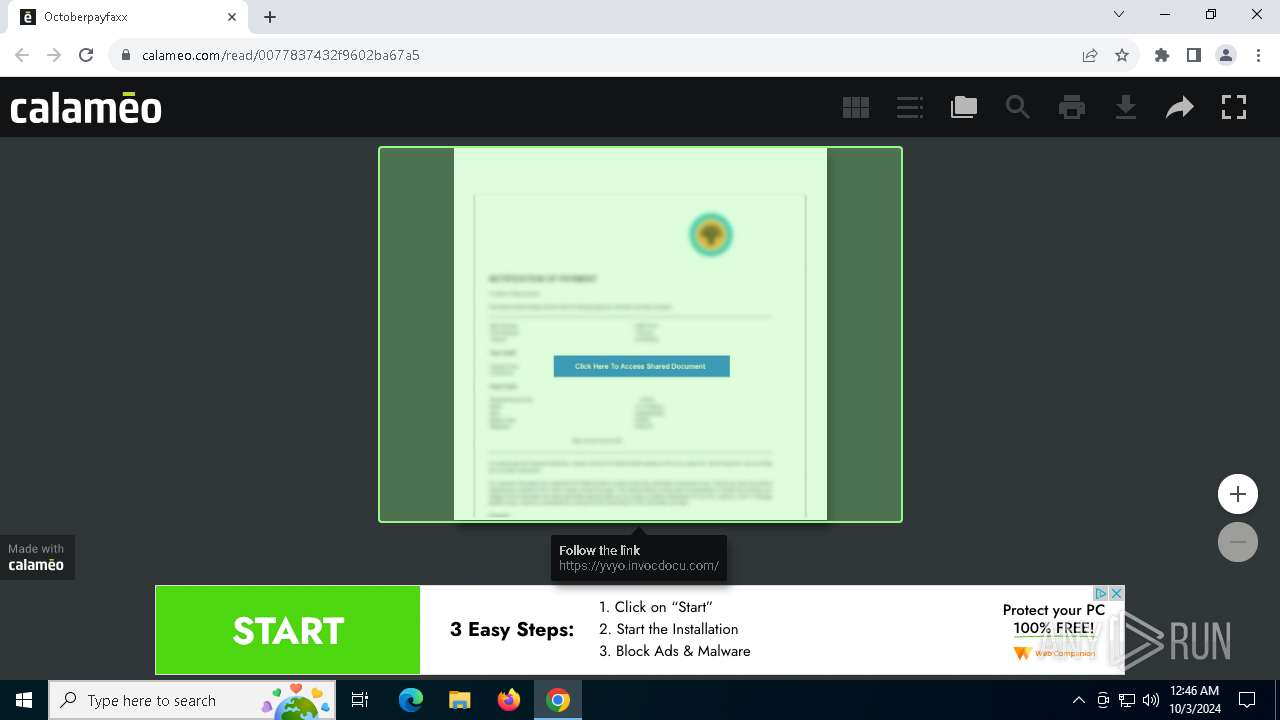Open the Chrome three-dot menu
1280x720 pixels.
click(x=1258, y=55)
